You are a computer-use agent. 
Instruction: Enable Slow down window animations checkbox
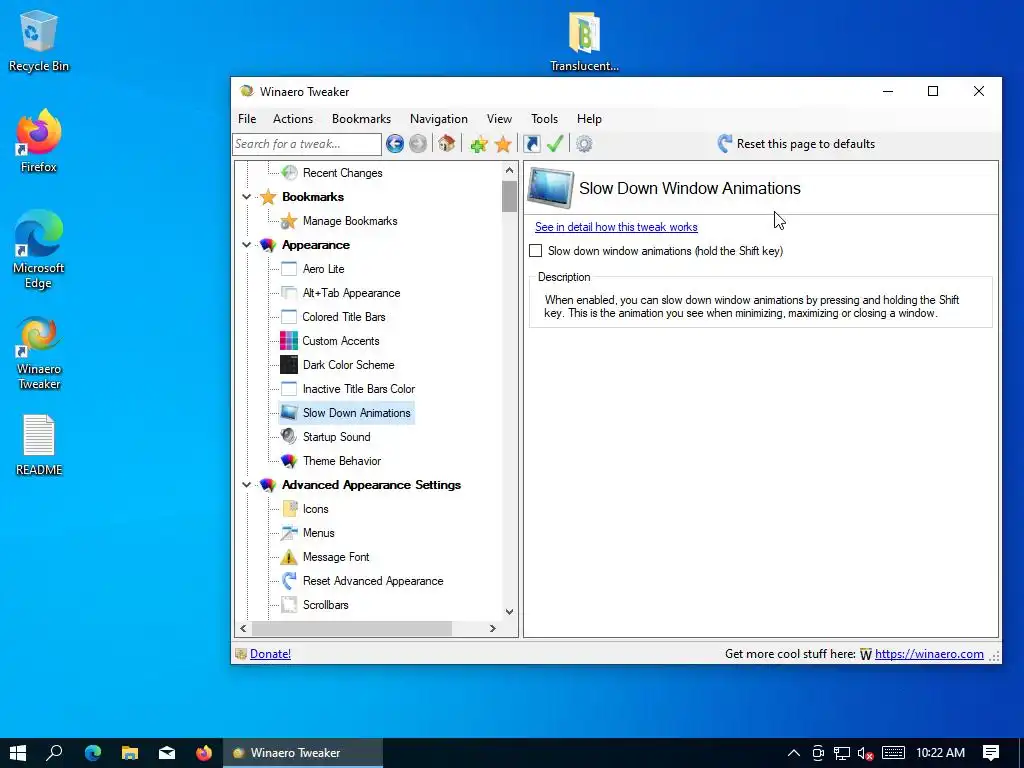(536, 251)
